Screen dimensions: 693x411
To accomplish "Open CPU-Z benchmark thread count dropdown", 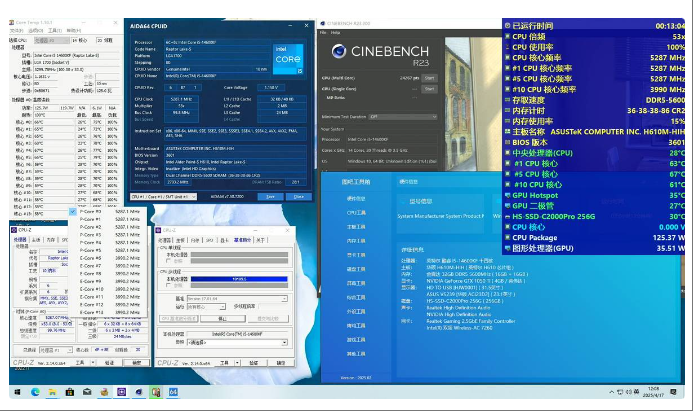I will tap(206, 307).
